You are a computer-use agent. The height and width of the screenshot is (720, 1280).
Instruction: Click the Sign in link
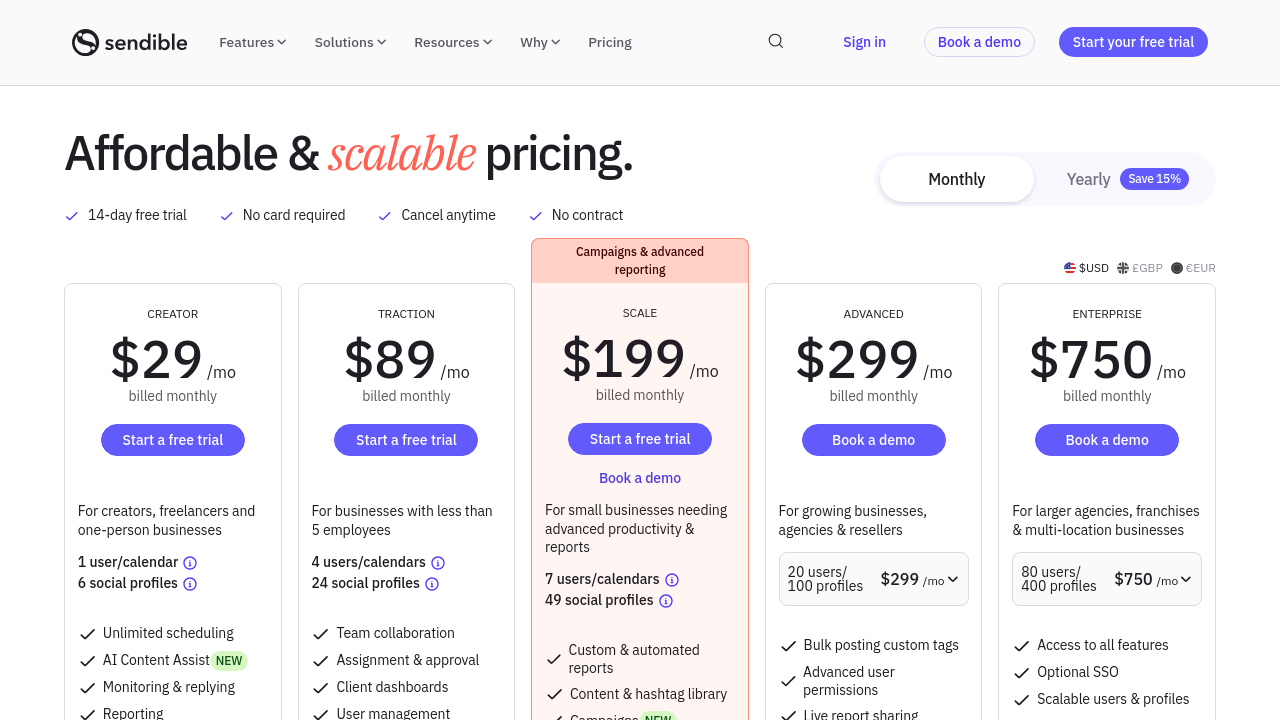tap(864, 42)
